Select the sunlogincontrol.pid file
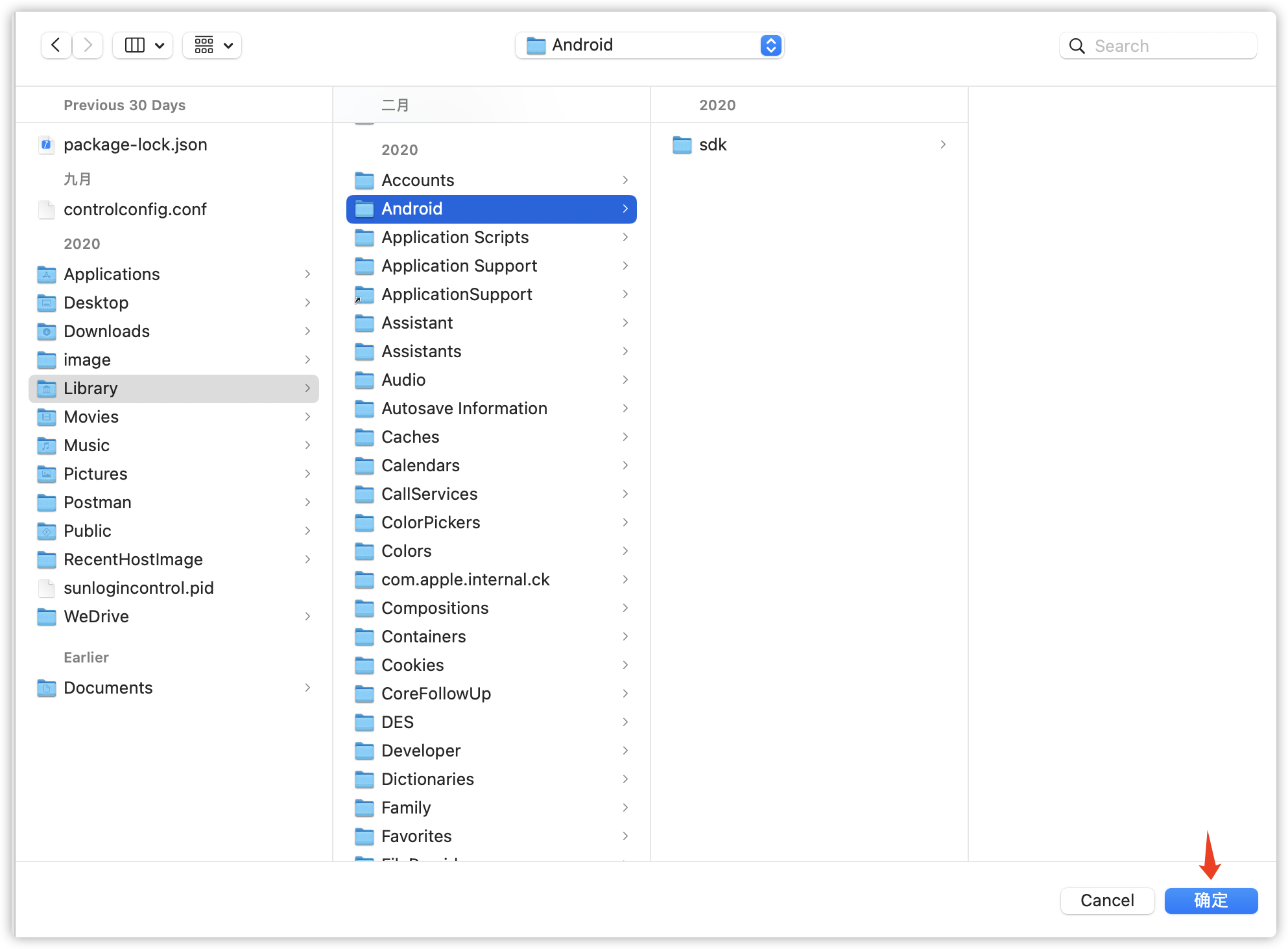 click(138, 588)
